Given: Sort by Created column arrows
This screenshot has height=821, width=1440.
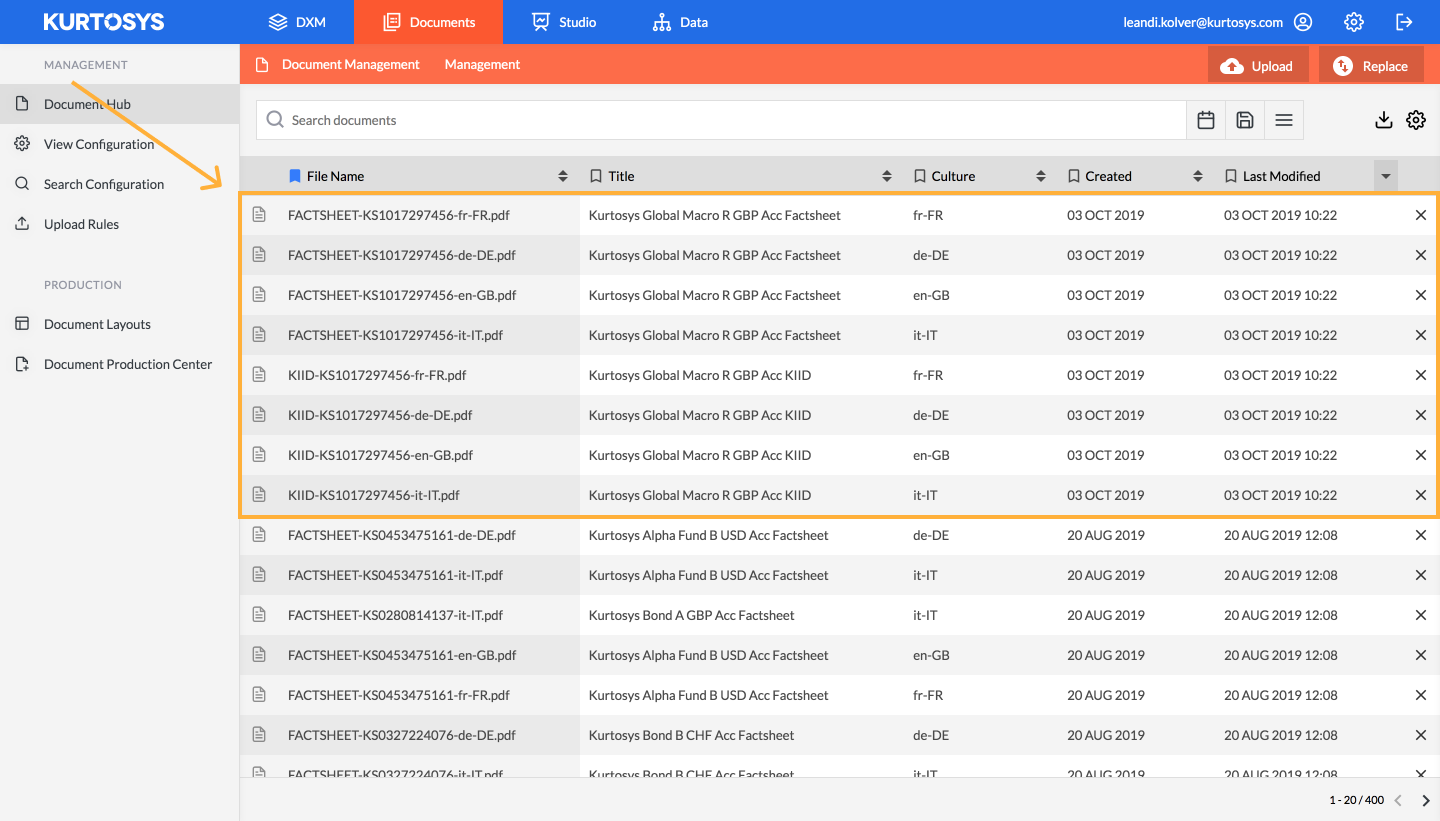Looking at the screenshot, I should (x=1198, y=176).
